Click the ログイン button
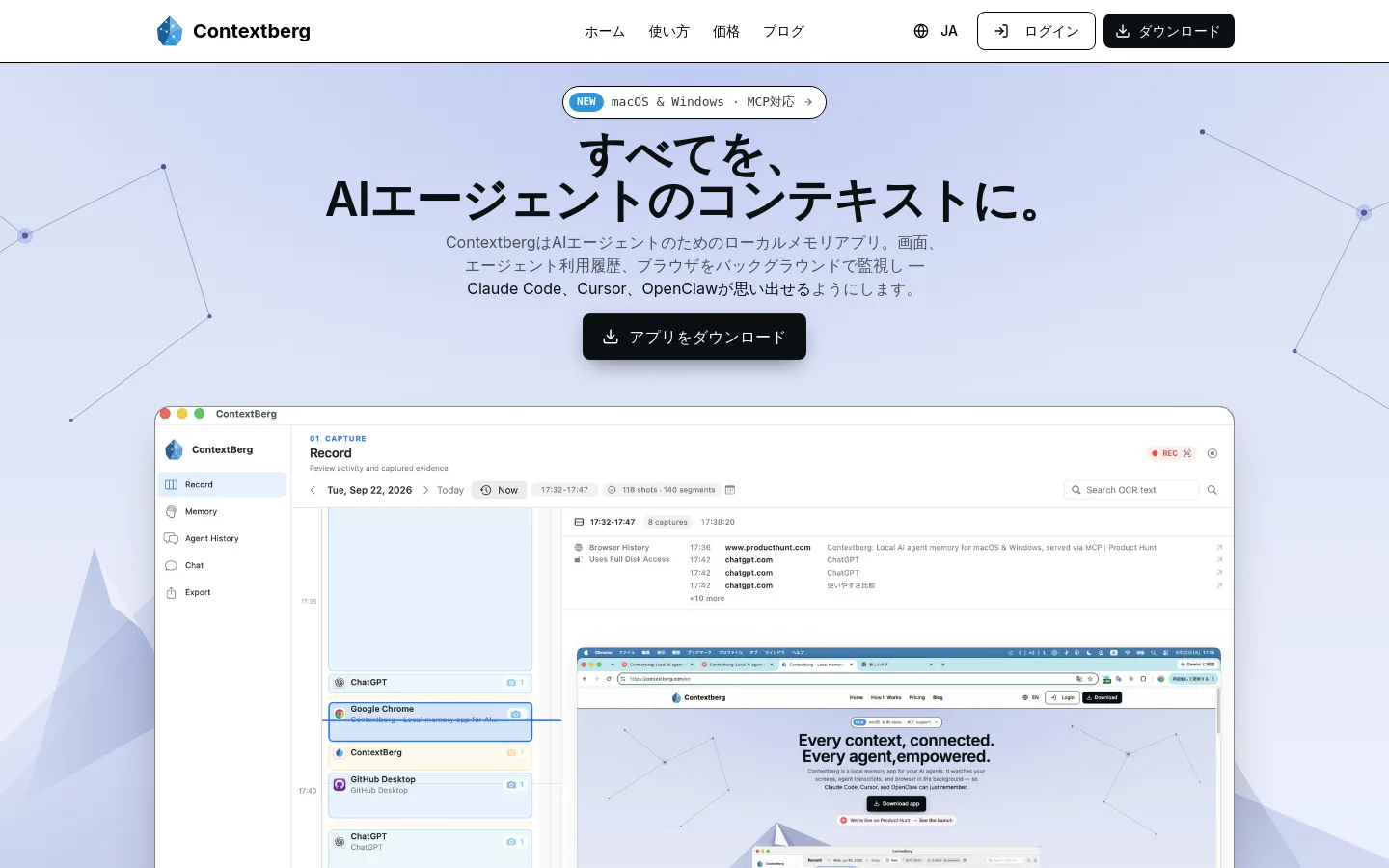The width and height of the screenshot is (1389, 868). pos(1036,31)
